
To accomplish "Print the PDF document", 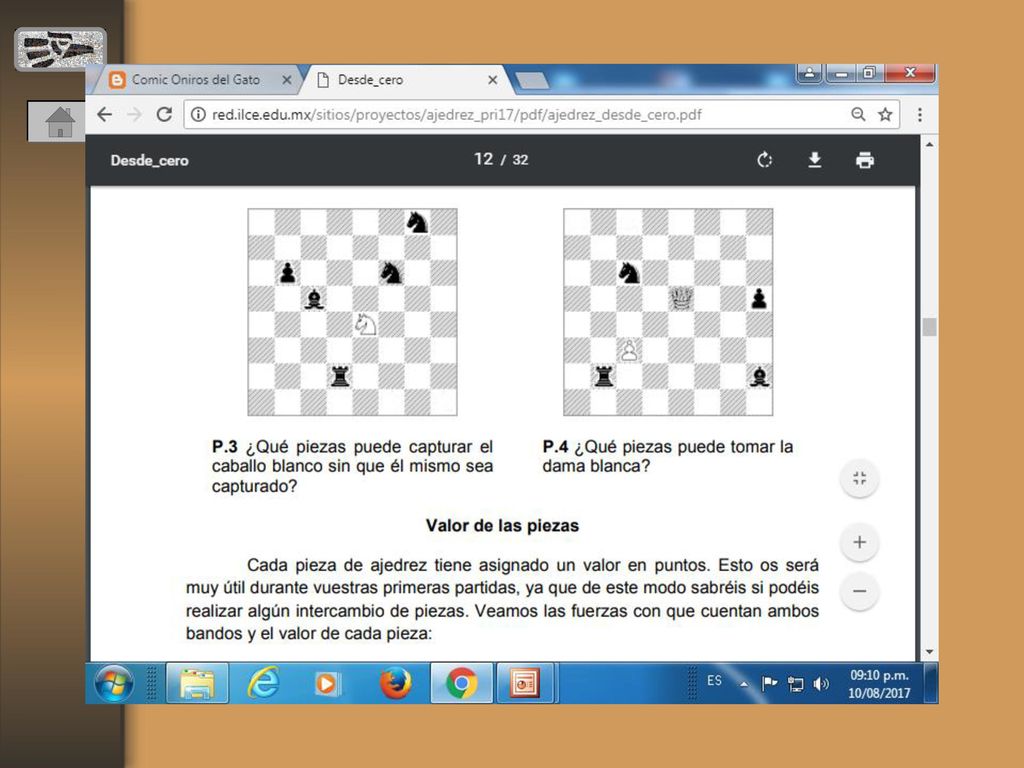I will 865,160.
